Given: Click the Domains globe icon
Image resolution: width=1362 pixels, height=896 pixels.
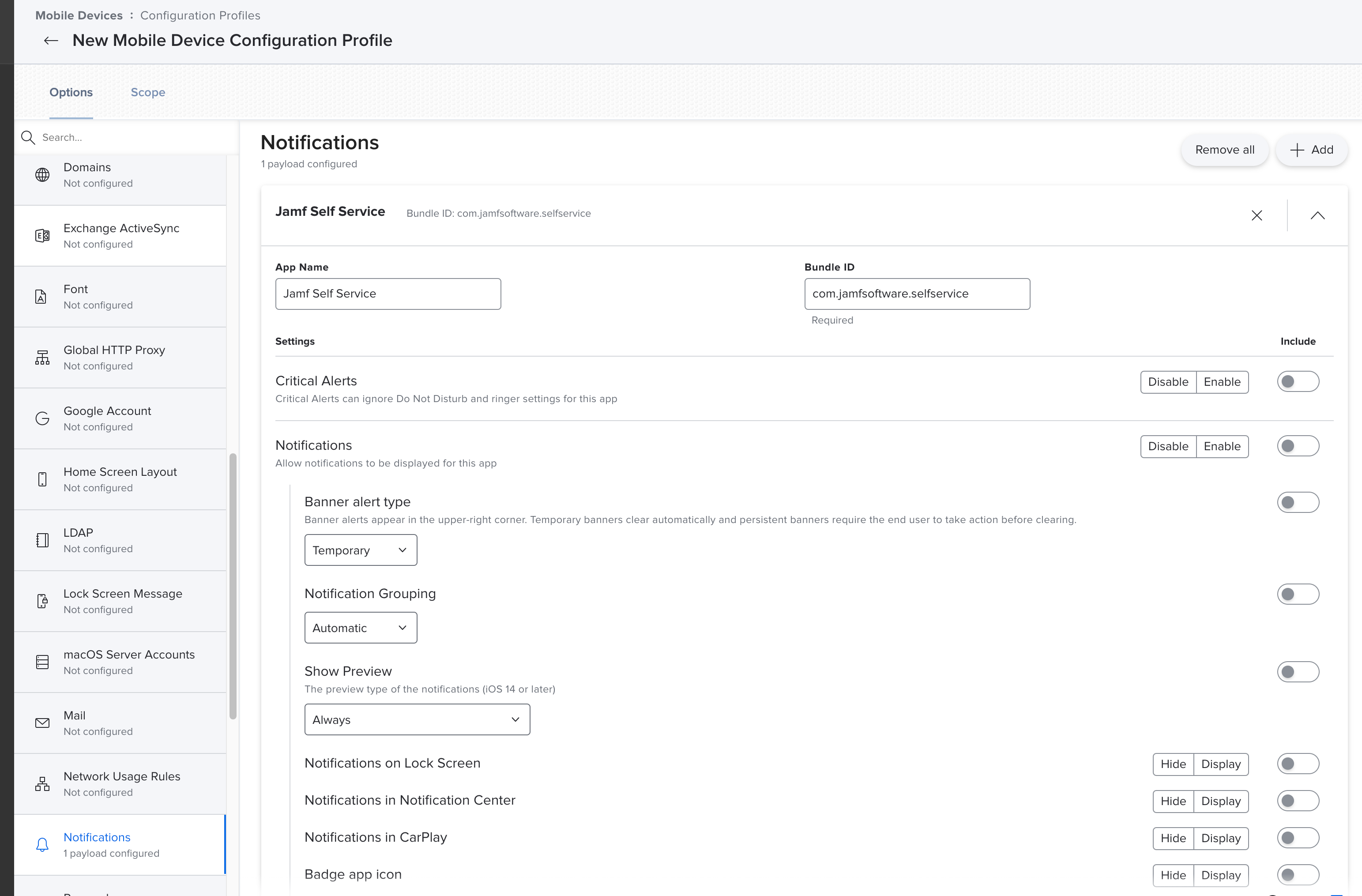Looking at the screenshot, I should point(42,175).
